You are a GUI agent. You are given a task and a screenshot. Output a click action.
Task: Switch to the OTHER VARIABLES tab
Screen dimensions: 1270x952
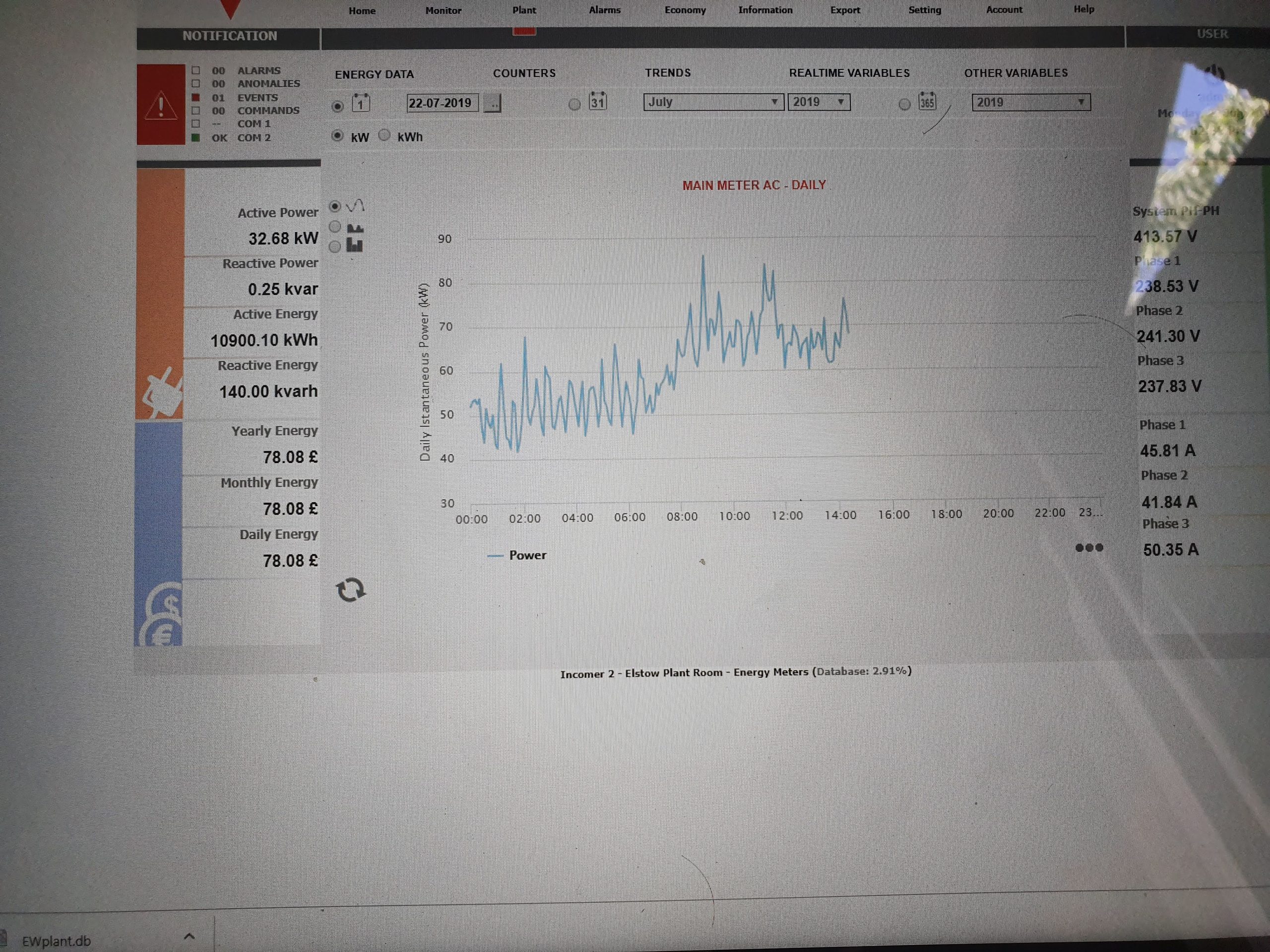1016,73
